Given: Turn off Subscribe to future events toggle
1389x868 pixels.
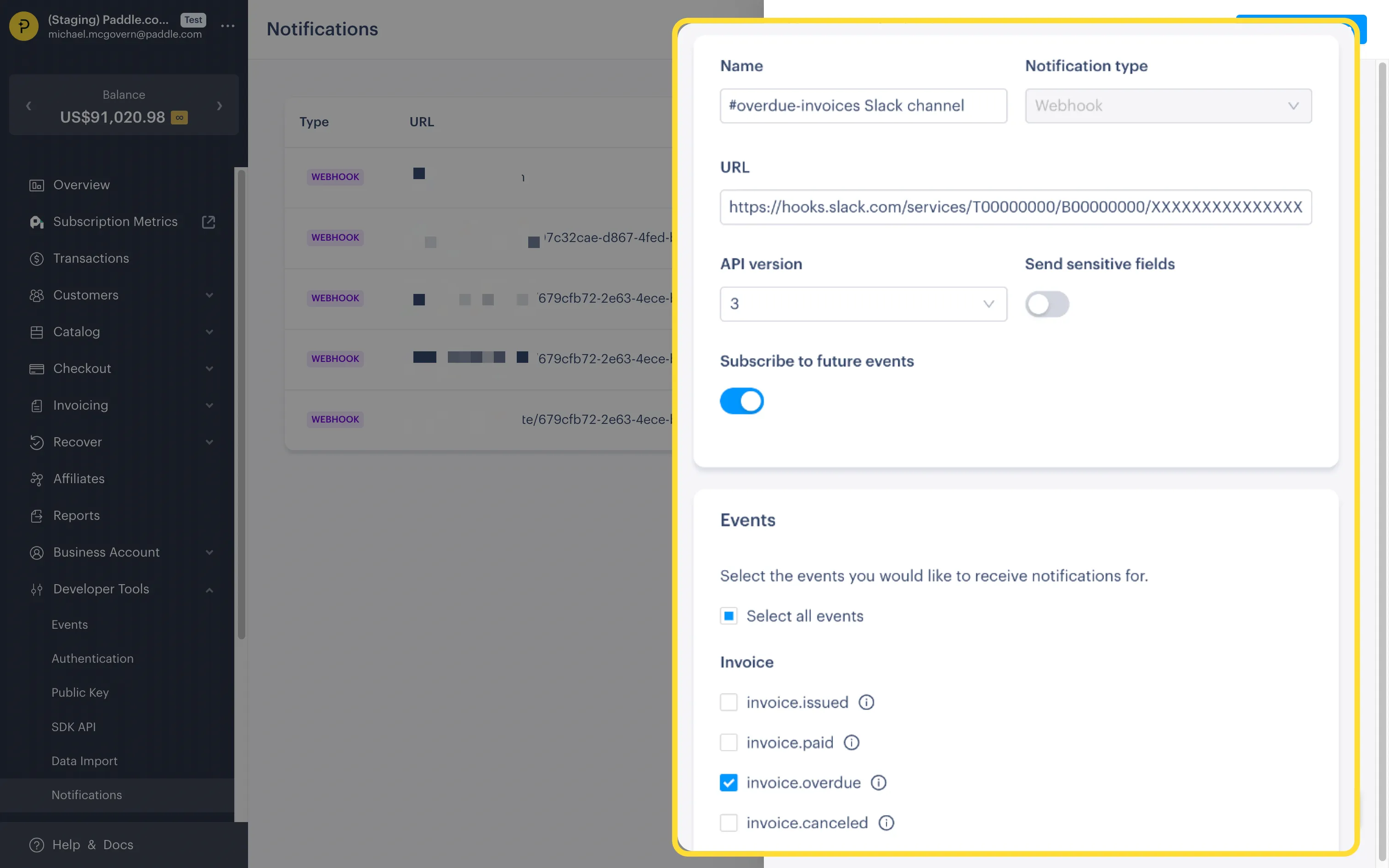Looking at the screenshot, I should [x=742, y=401].
